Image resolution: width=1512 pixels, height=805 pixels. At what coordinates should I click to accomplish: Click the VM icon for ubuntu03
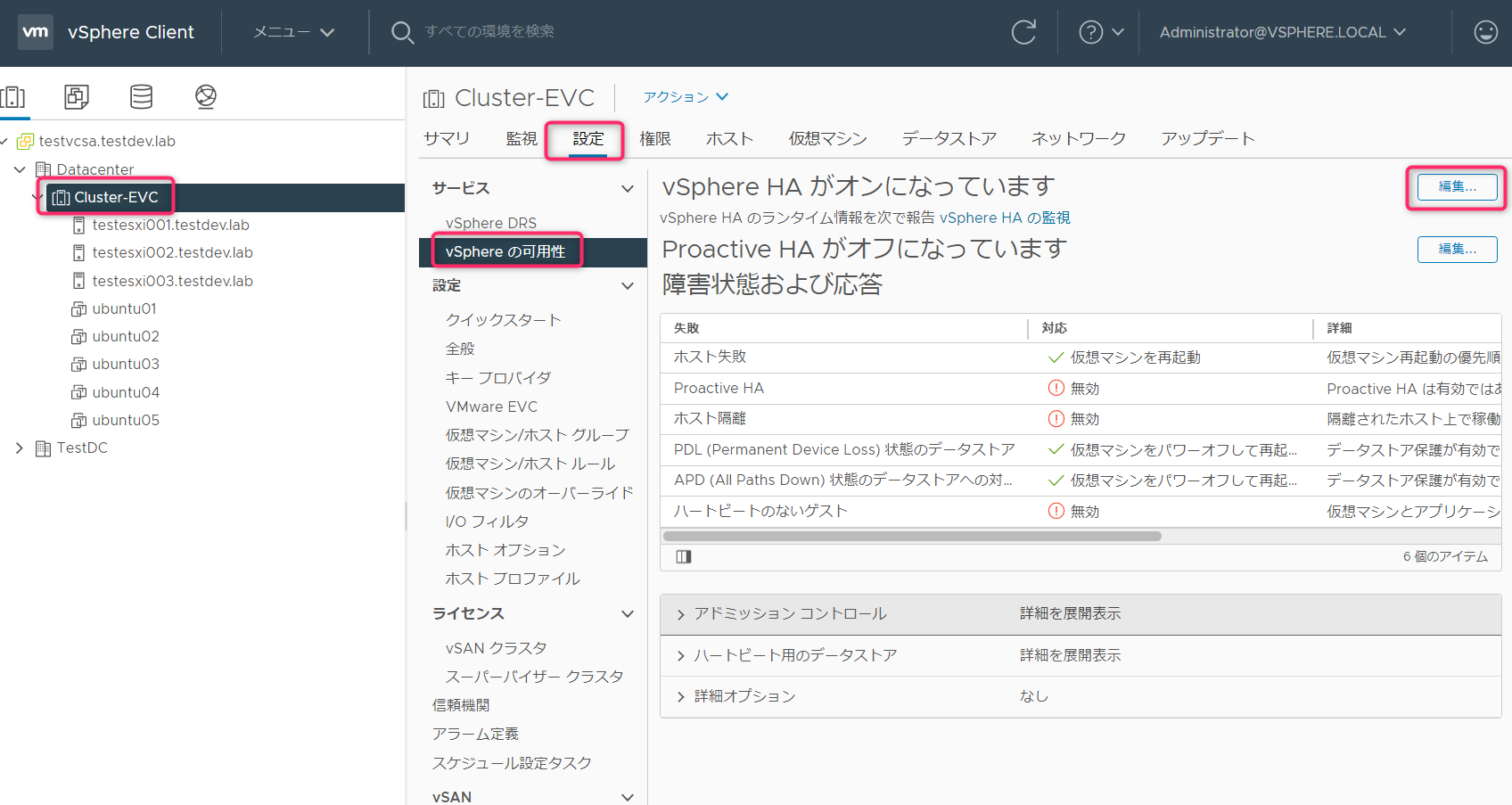tap(79, 365)
